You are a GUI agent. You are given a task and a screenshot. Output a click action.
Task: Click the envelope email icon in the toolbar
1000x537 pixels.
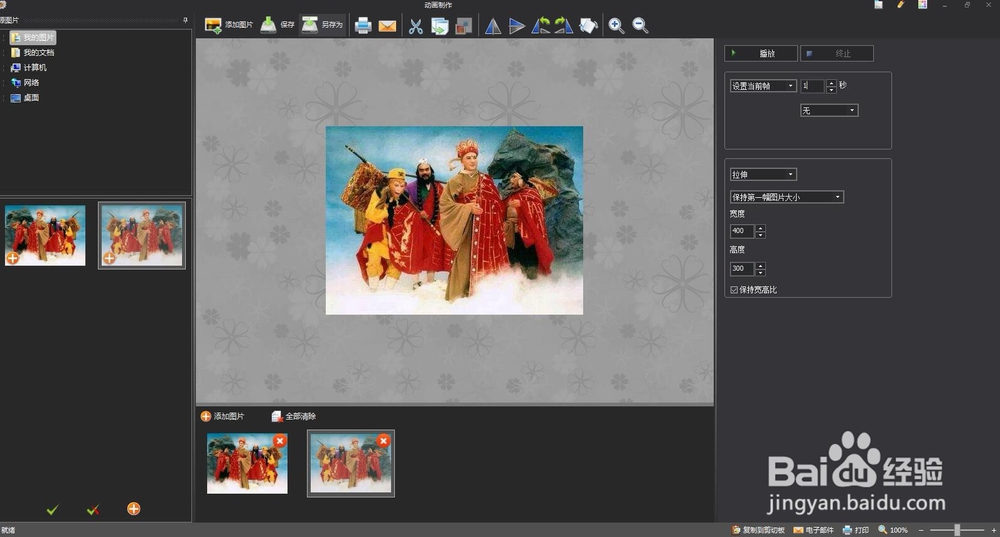coord(387,26)
